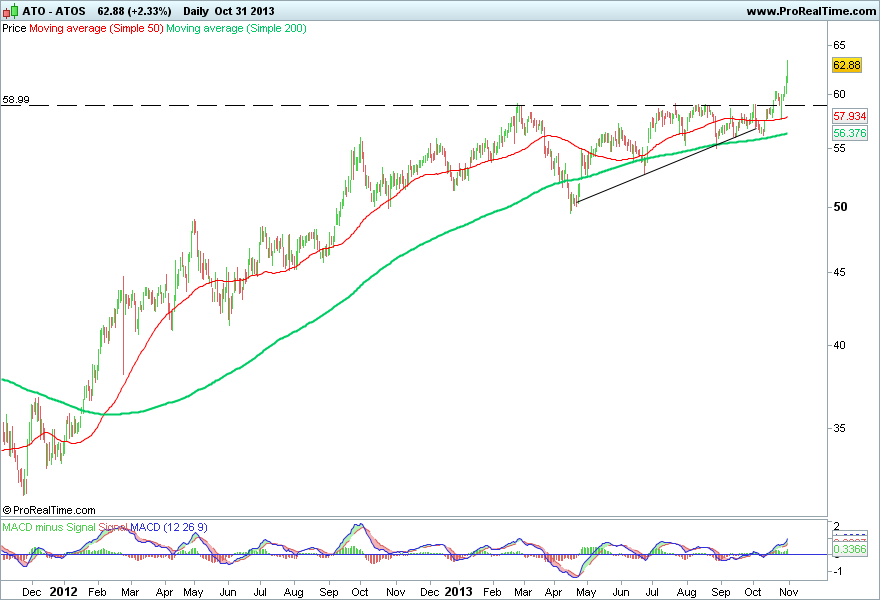Click the -1 label on MACD axis
The width and height of the screenshot is (880, 600).
coord(836,571)
